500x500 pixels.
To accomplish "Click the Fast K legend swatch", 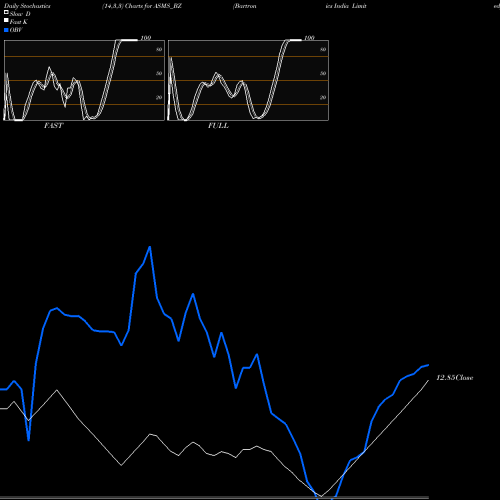I will tap(6, 21).
